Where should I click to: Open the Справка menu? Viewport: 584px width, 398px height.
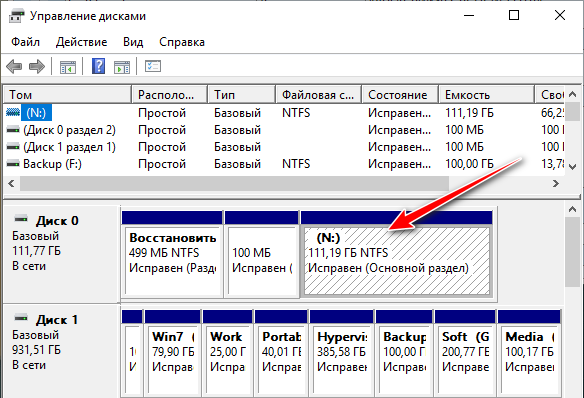tap(182, 42)
